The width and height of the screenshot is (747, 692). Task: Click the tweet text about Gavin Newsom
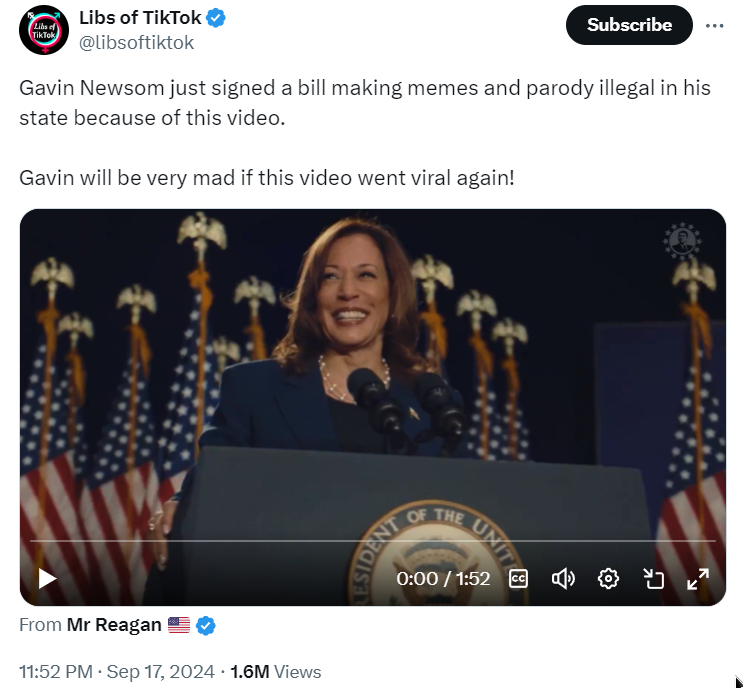[365, 103]
